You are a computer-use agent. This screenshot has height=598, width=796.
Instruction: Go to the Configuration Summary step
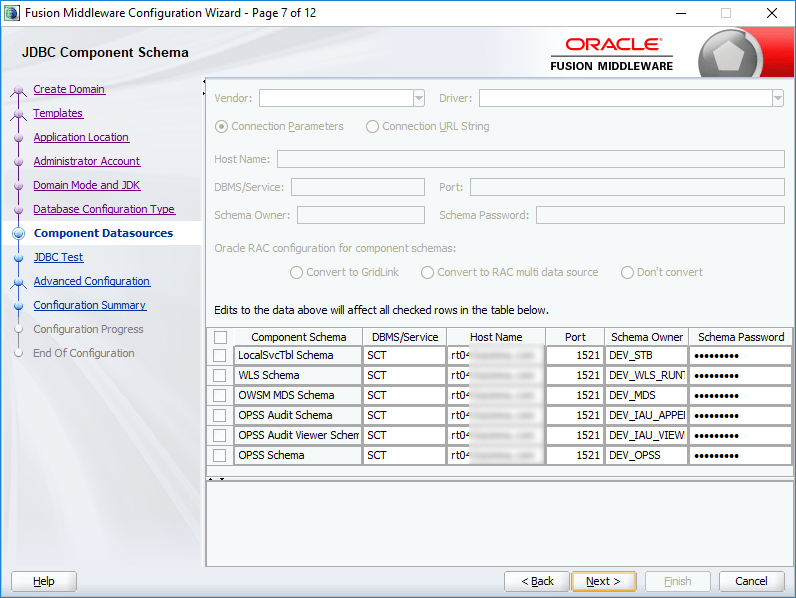point(90,305)
